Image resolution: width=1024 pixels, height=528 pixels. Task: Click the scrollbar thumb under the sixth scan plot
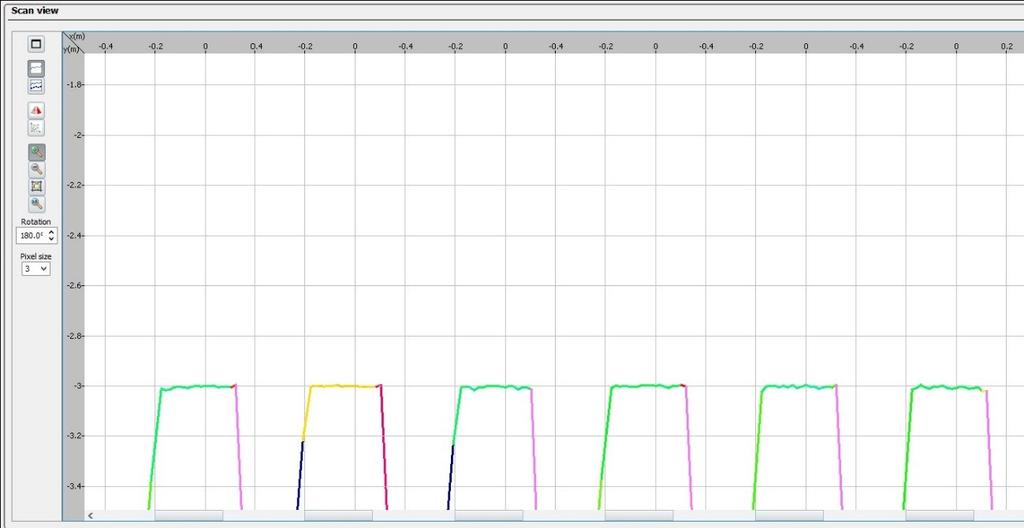[939, 516]
